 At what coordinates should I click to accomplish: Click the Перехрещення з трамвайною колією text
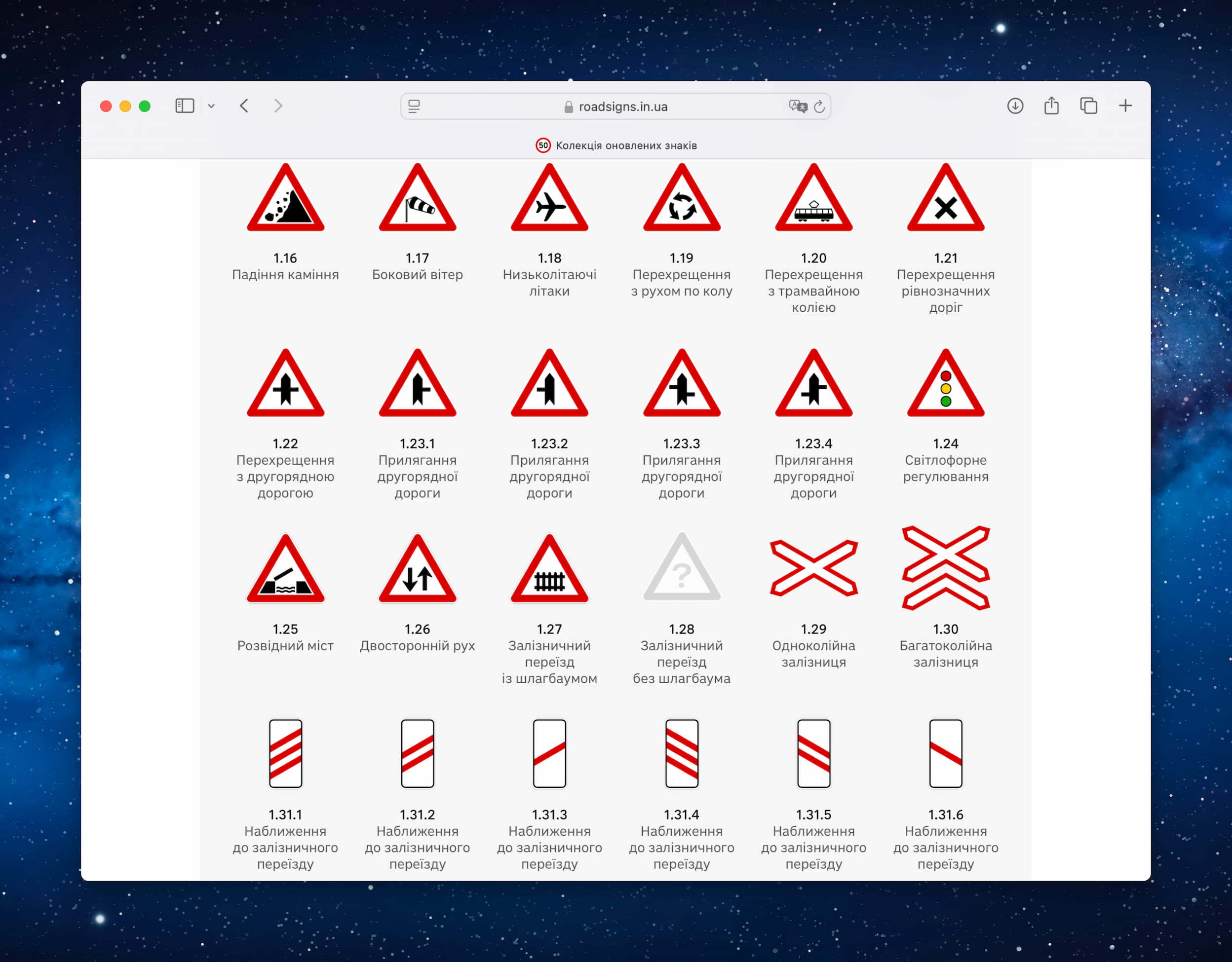pyautogui.click(x=813, y=291)
